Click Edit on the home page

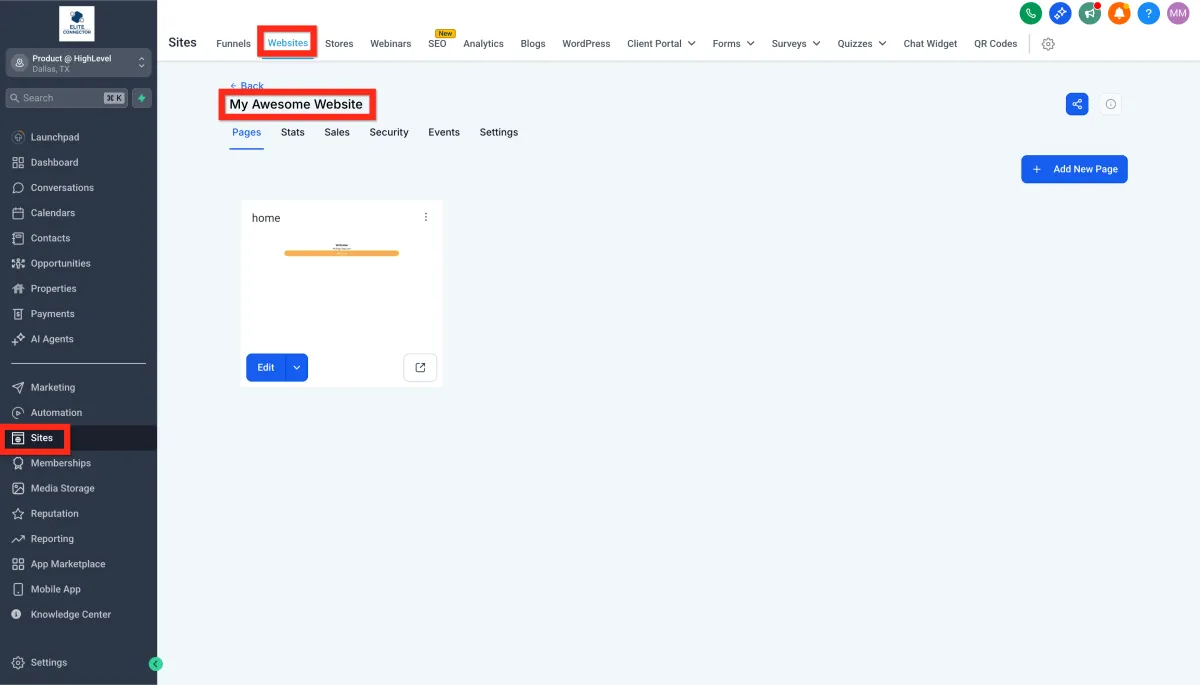(266, 367)
